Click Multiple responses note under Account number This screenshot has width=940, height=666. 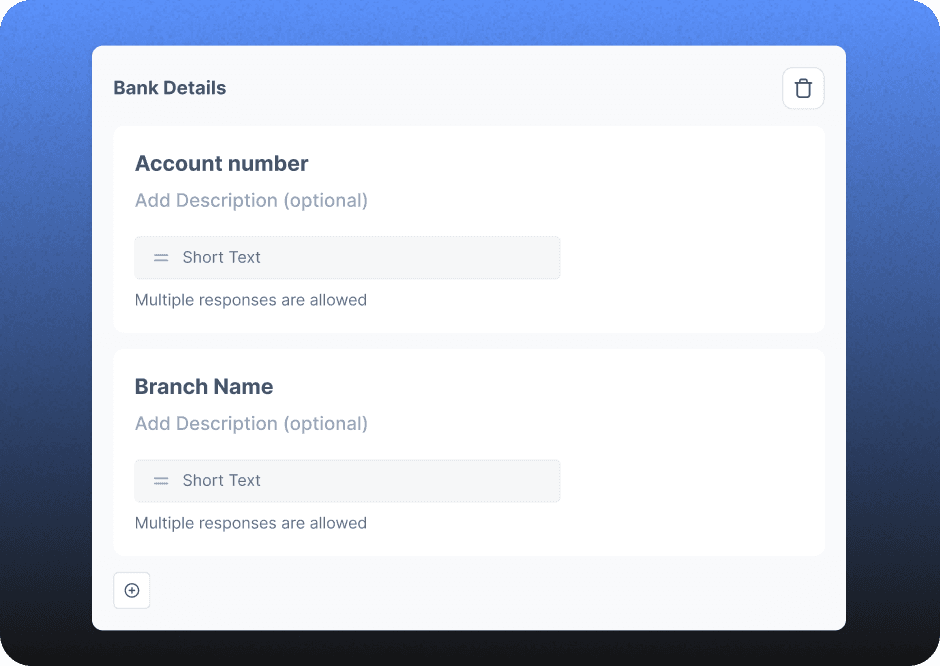click(251, 300)
